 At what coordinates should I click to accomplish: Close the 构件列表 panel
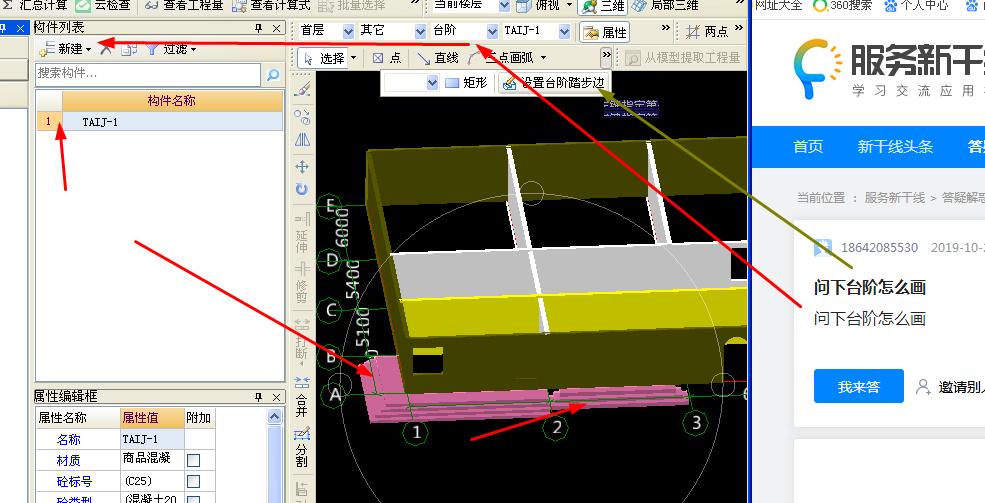[276, 28]
